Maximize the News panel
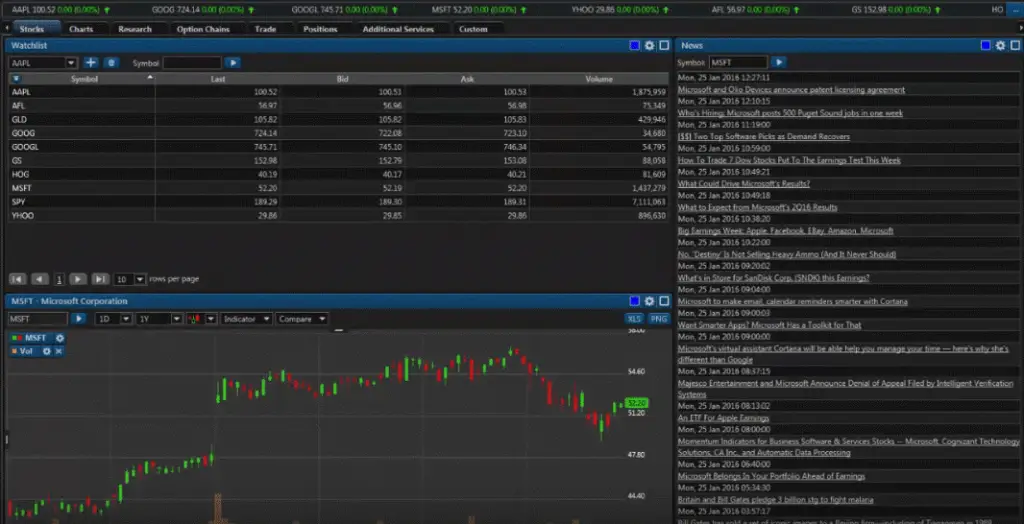 1015,46
